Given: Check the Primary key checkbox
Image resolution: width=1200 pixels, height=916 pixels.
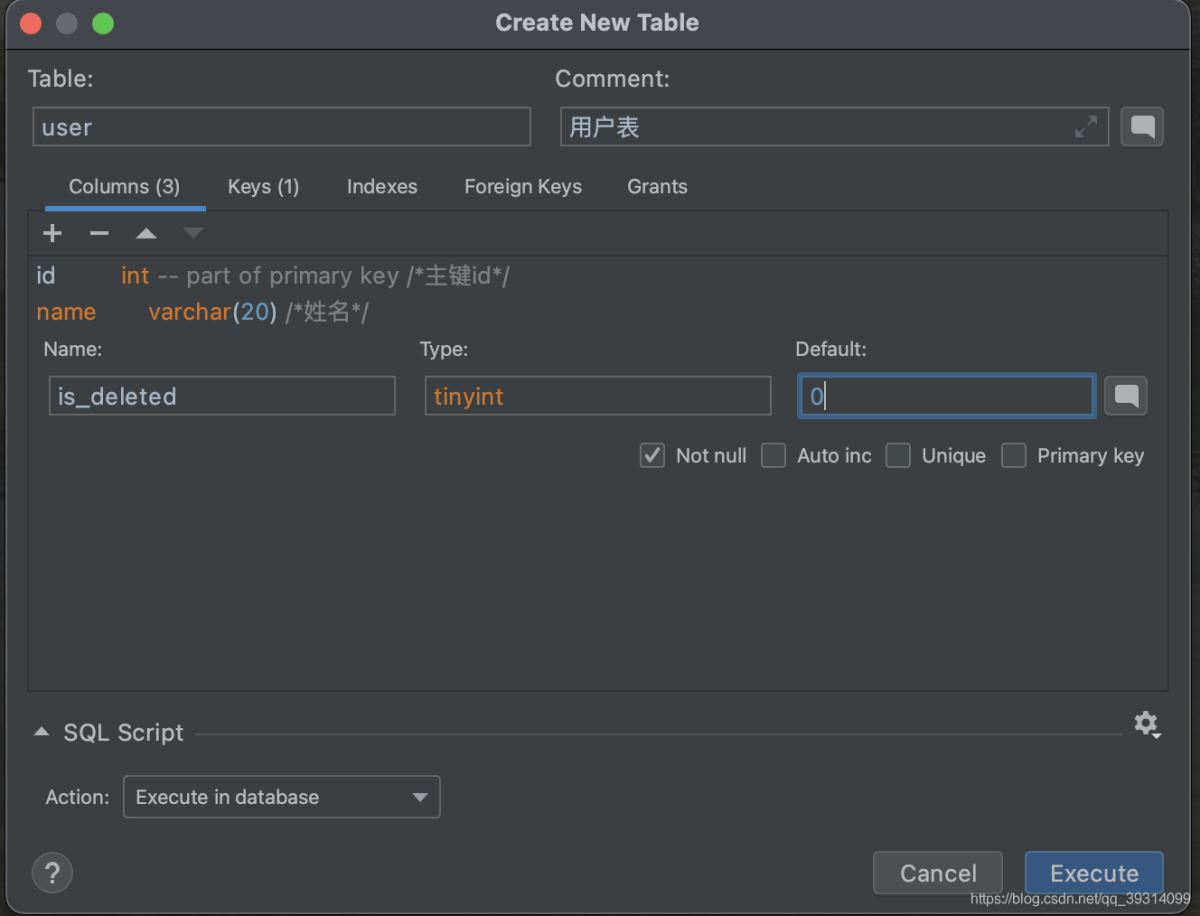Looking at the screenshot, I should (x=1014, y=456).
